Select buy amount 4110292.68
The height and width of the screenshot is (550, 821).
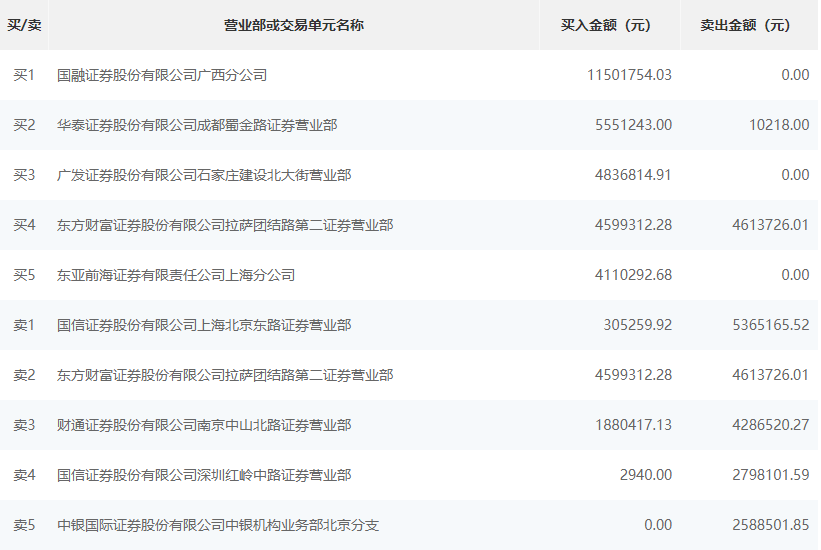point(634,275)
